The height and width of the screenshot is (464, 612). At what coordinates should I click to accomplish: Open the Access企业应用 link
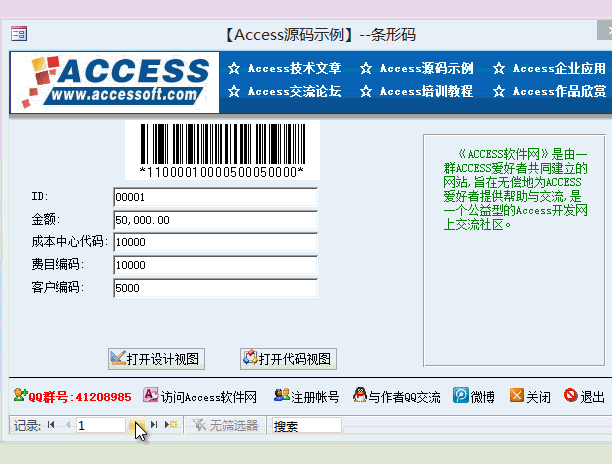pyautogui.click(x=559, y=68)
